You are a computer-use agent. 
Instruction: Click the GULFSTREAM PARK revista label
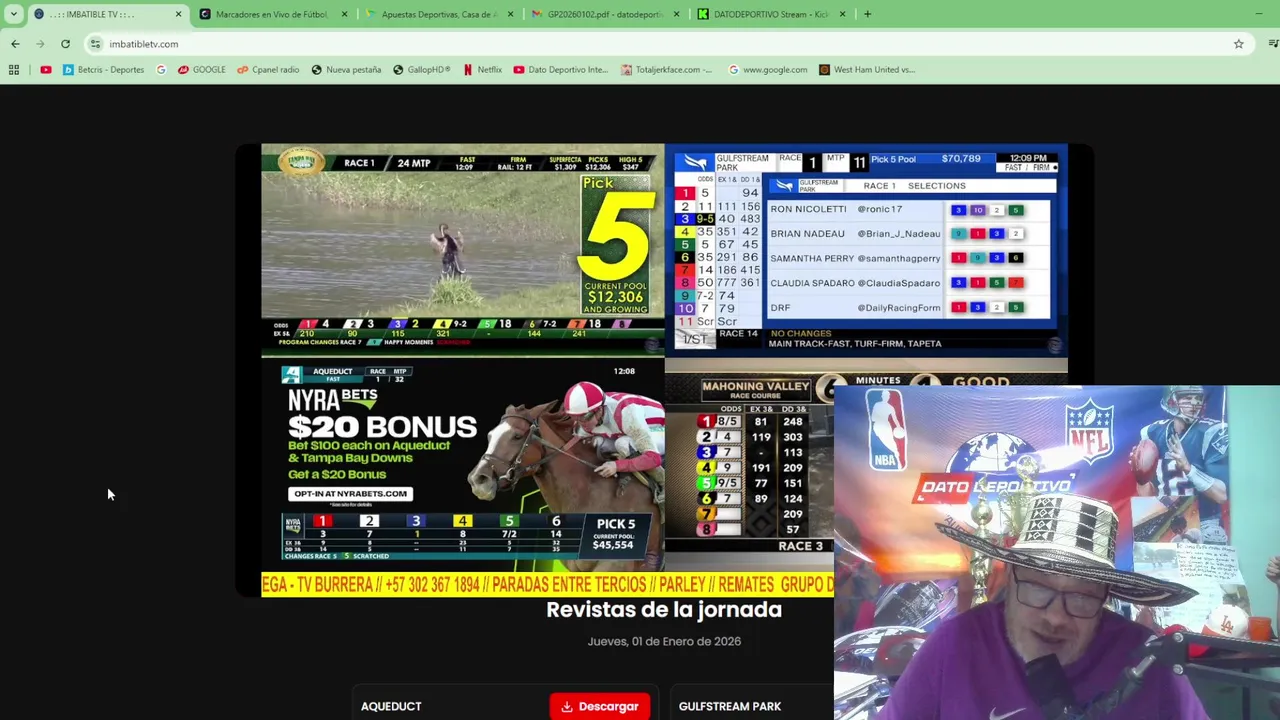(x=730, y=706)
